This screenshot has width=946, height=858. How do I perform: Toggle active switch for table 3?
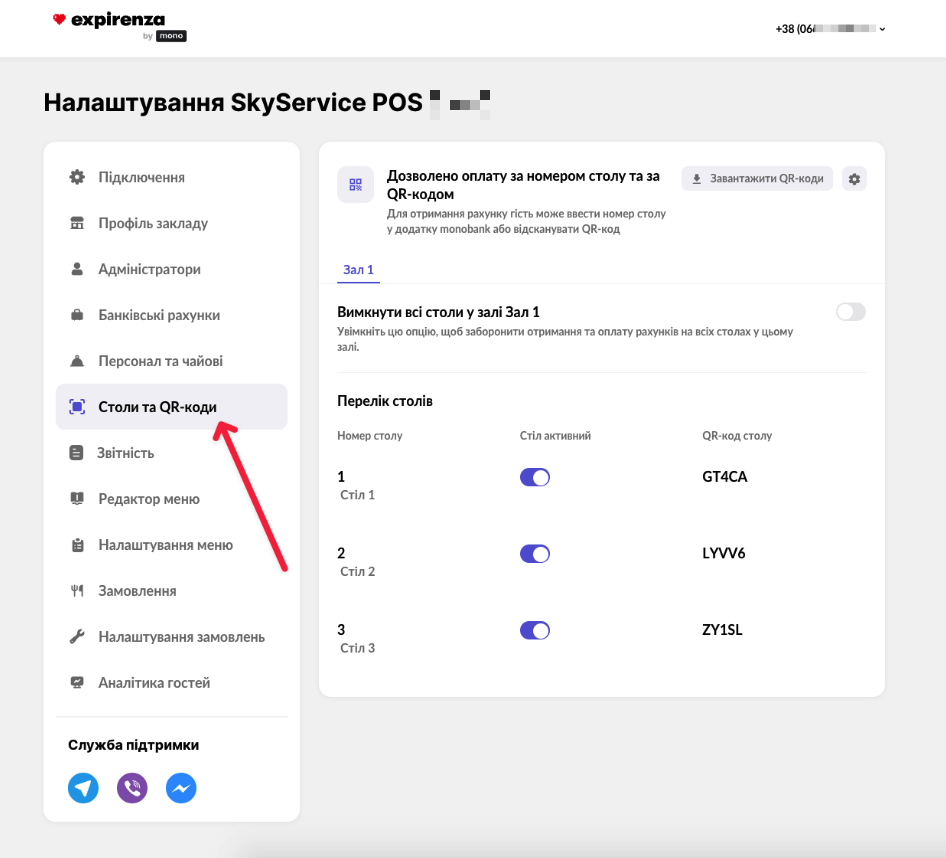pos(535,630)
